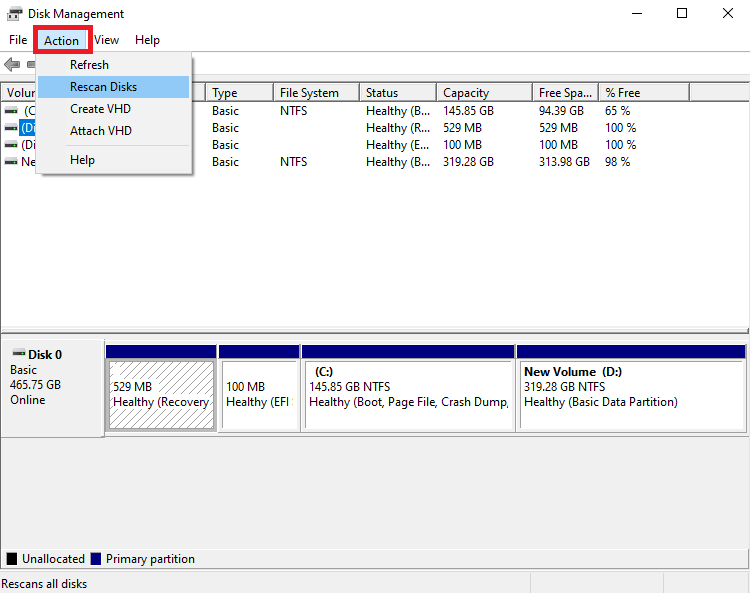Image resolution: width=750 pixels, height=593 pixels.
Task: Click the 319.28 GB capacity cell
Action: tap(468, 162)
